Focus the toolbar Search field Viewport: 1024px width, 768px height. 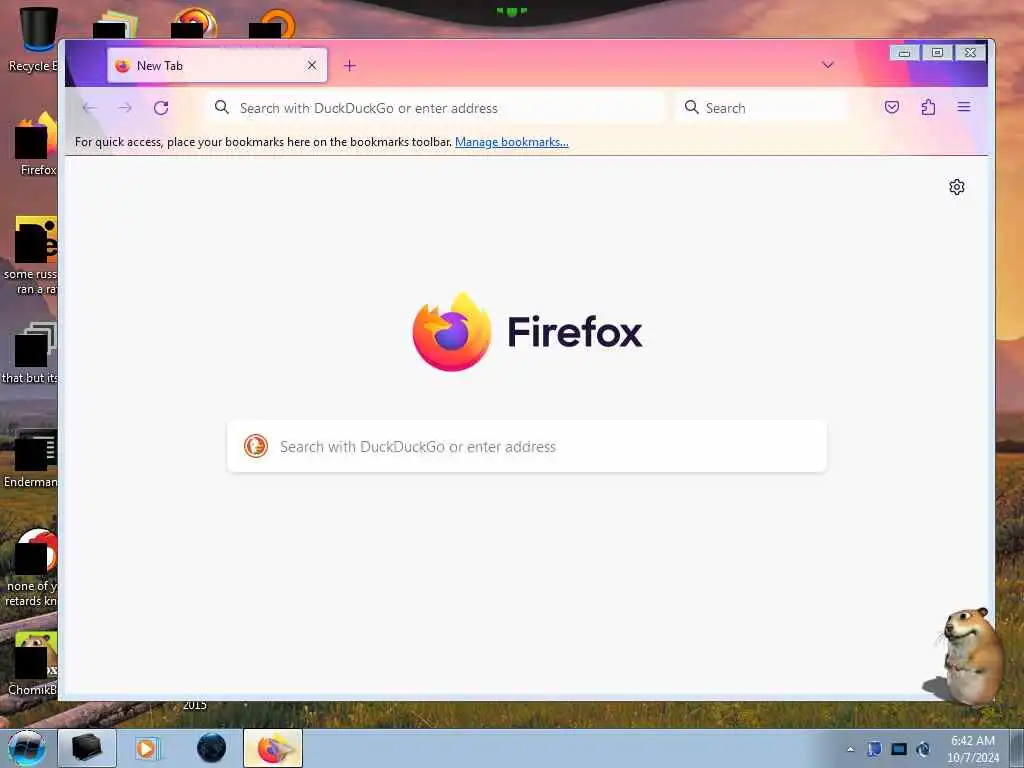pyautogui.click(x=761, y=108)
